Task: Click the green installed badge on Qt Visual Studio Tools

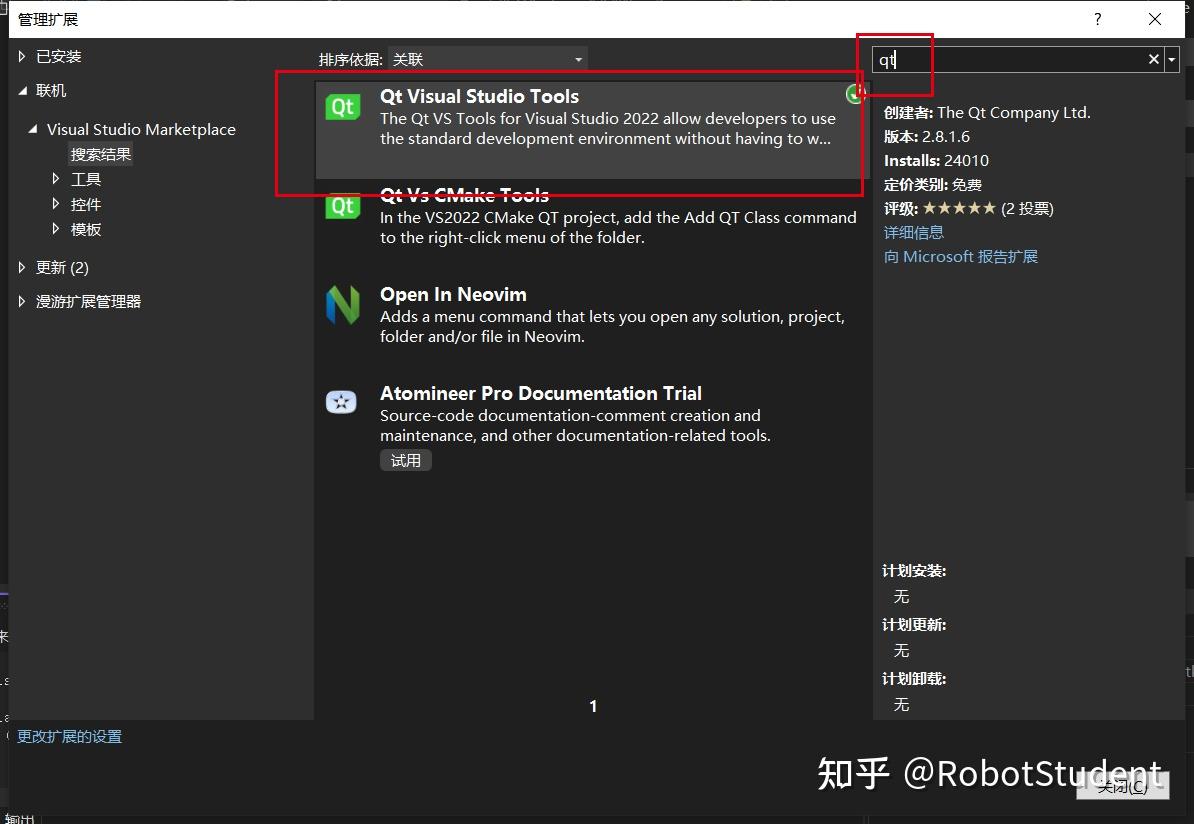Action: click(x=856, y=93)
